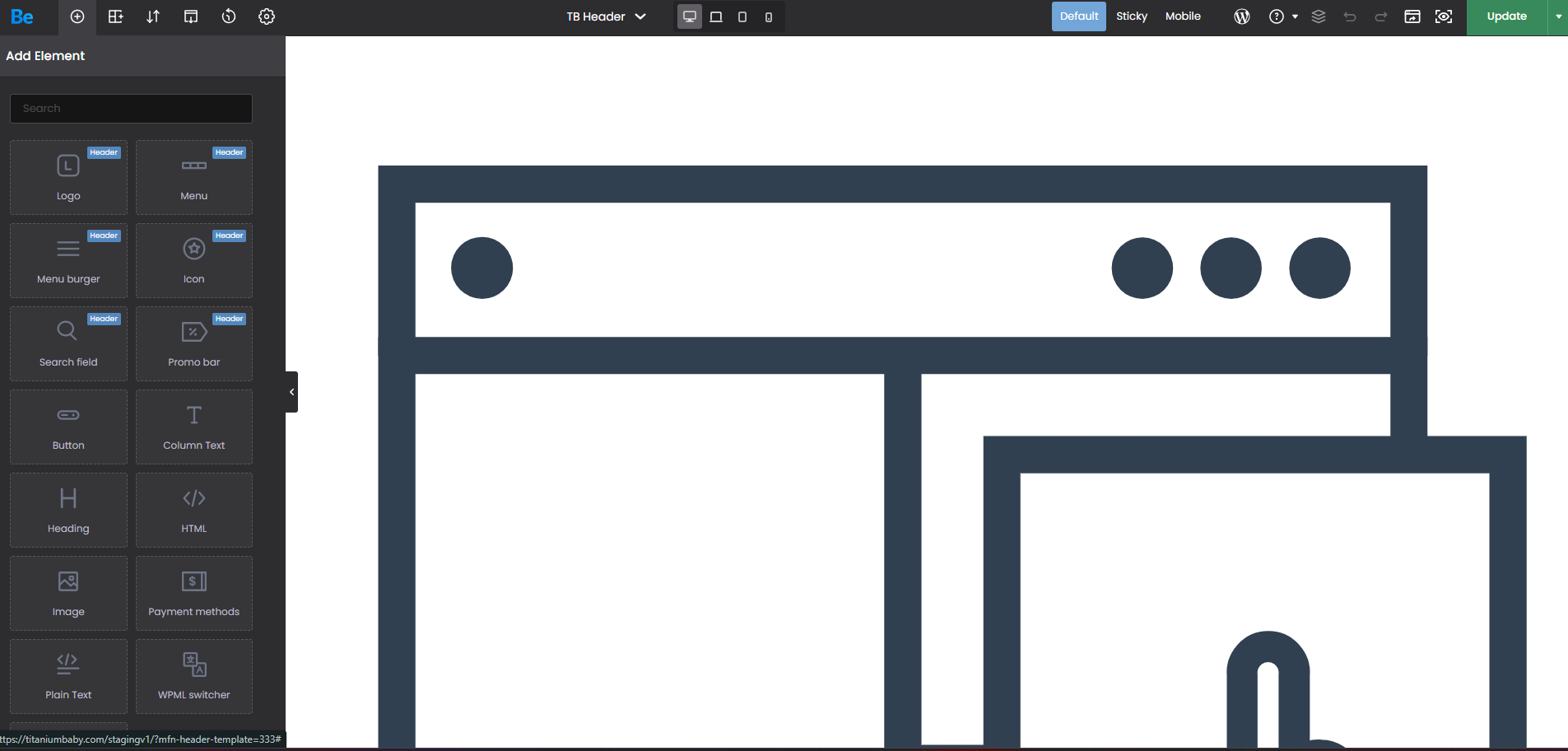Add the Promo bar element
The width and height of the screenshot is (1568, 751).
coord(194,343)
